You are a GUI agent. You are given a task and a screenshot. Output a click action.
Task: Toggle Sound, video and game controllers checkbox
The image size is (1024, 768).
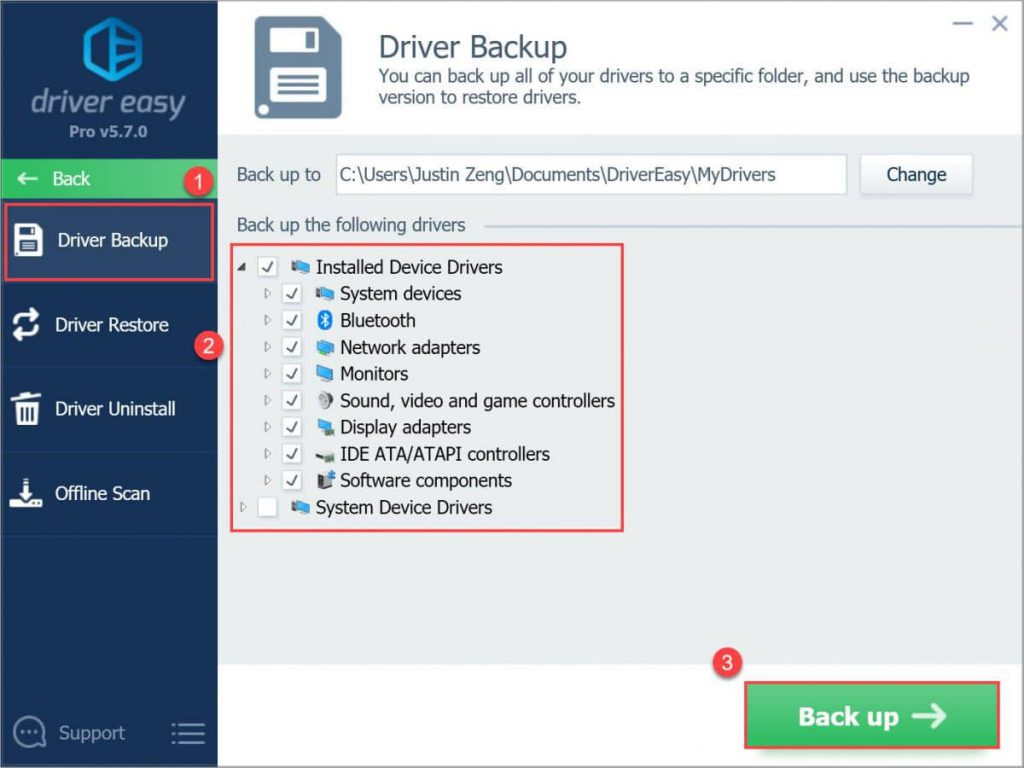291,400
